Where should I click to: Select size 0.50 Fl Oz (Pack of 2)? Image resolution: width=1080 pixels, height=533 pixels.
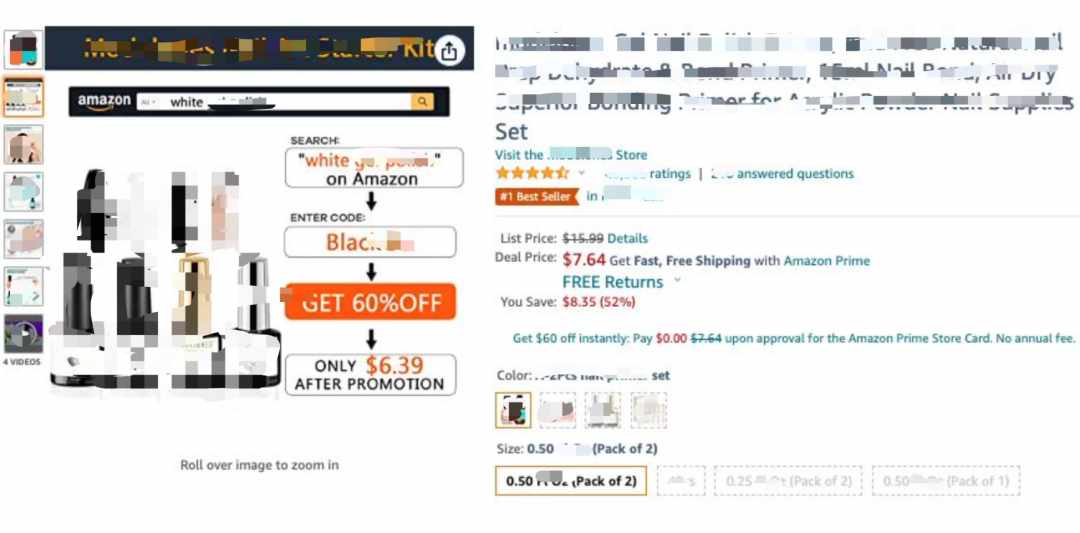571,481
